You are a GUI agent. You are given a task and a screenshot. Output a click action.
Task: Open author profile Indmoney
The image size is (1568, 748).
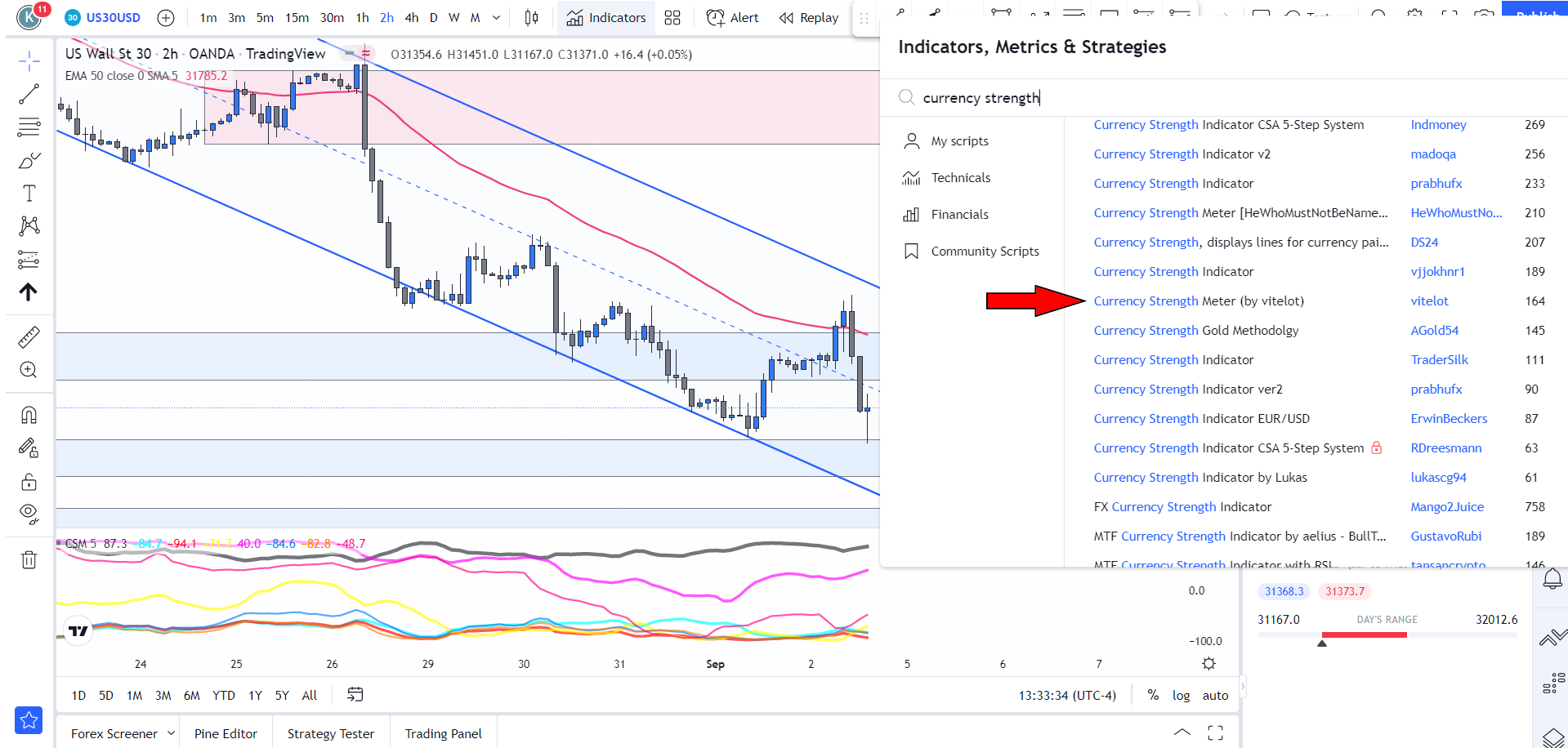pos(1438,125)
